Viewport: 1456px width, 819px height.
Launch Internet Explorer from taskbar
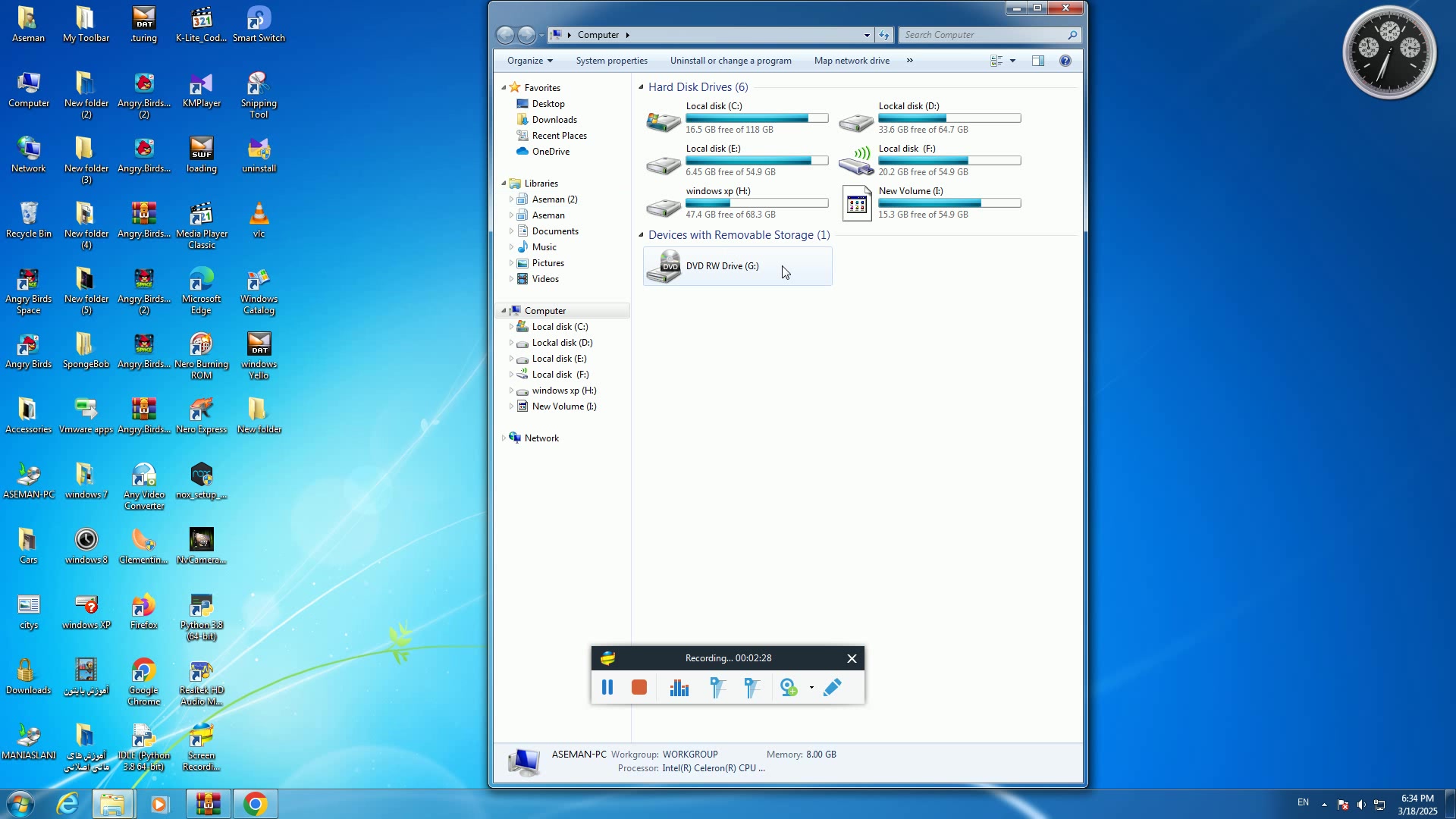click(67, 804)
